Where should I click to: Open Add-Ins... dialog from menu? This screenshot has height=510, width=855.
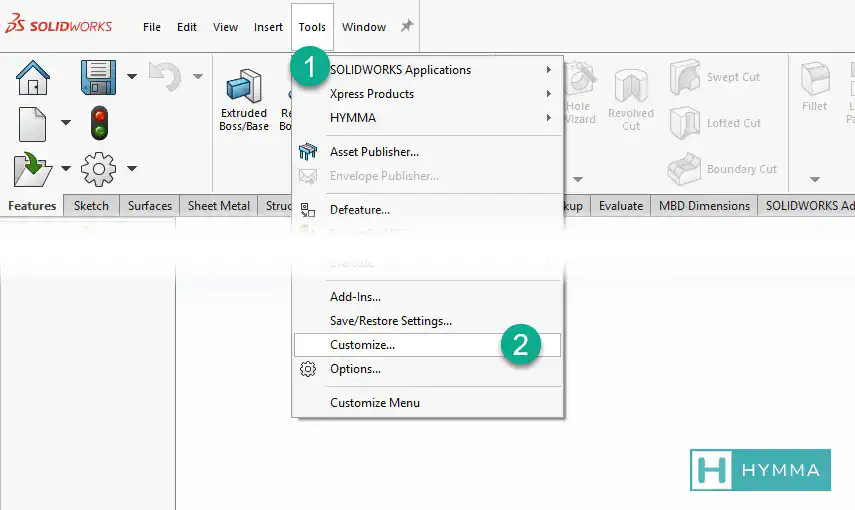click(x=355, y=297)
